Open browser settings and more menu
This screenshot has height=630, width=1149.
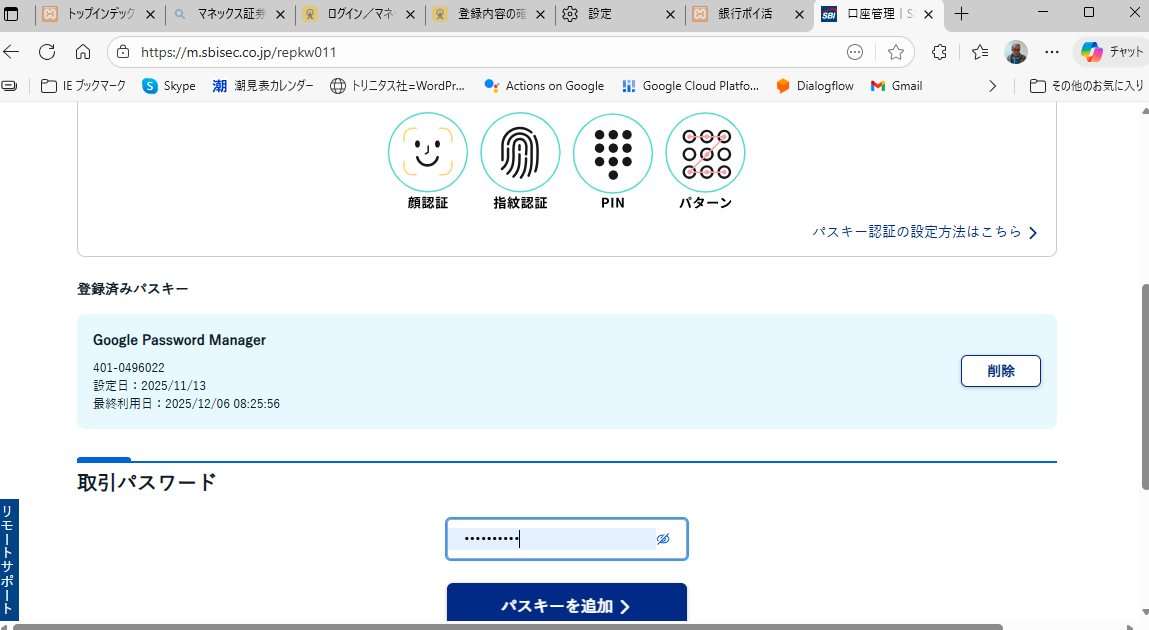(1051, 52)
